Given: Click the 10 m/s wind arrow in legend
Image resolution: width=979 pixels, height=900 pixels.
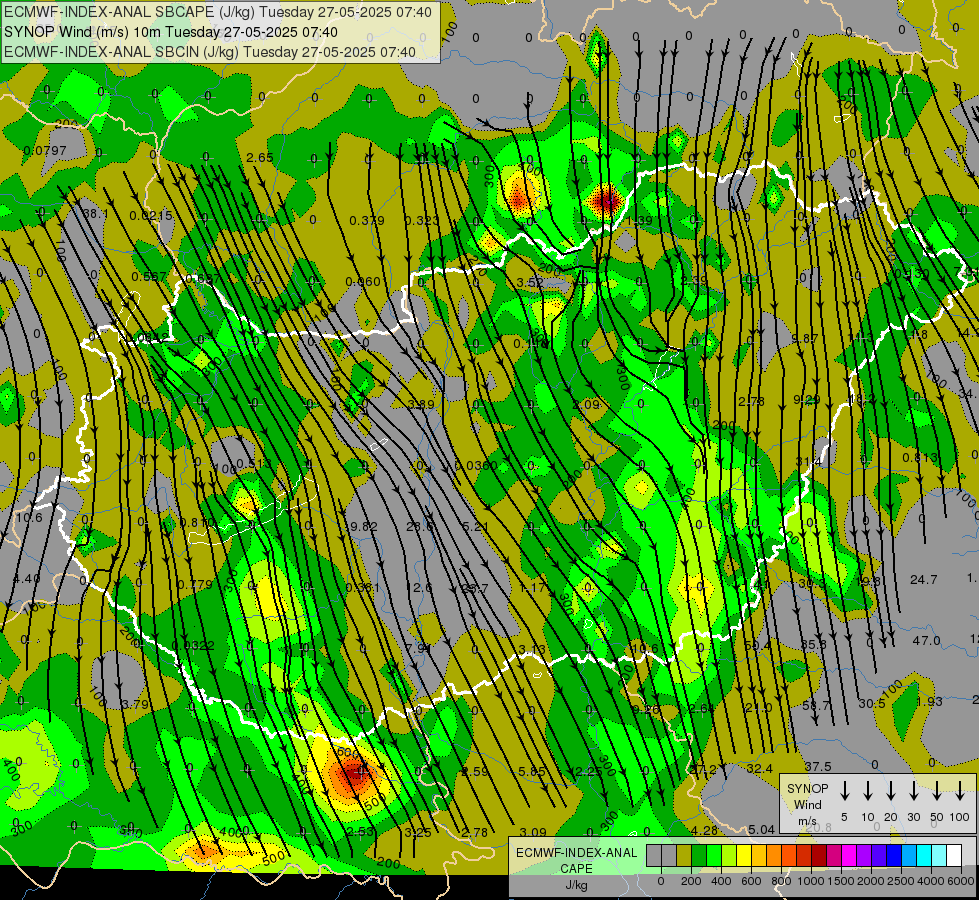Looking at the screenshot, I should (868, 792).
